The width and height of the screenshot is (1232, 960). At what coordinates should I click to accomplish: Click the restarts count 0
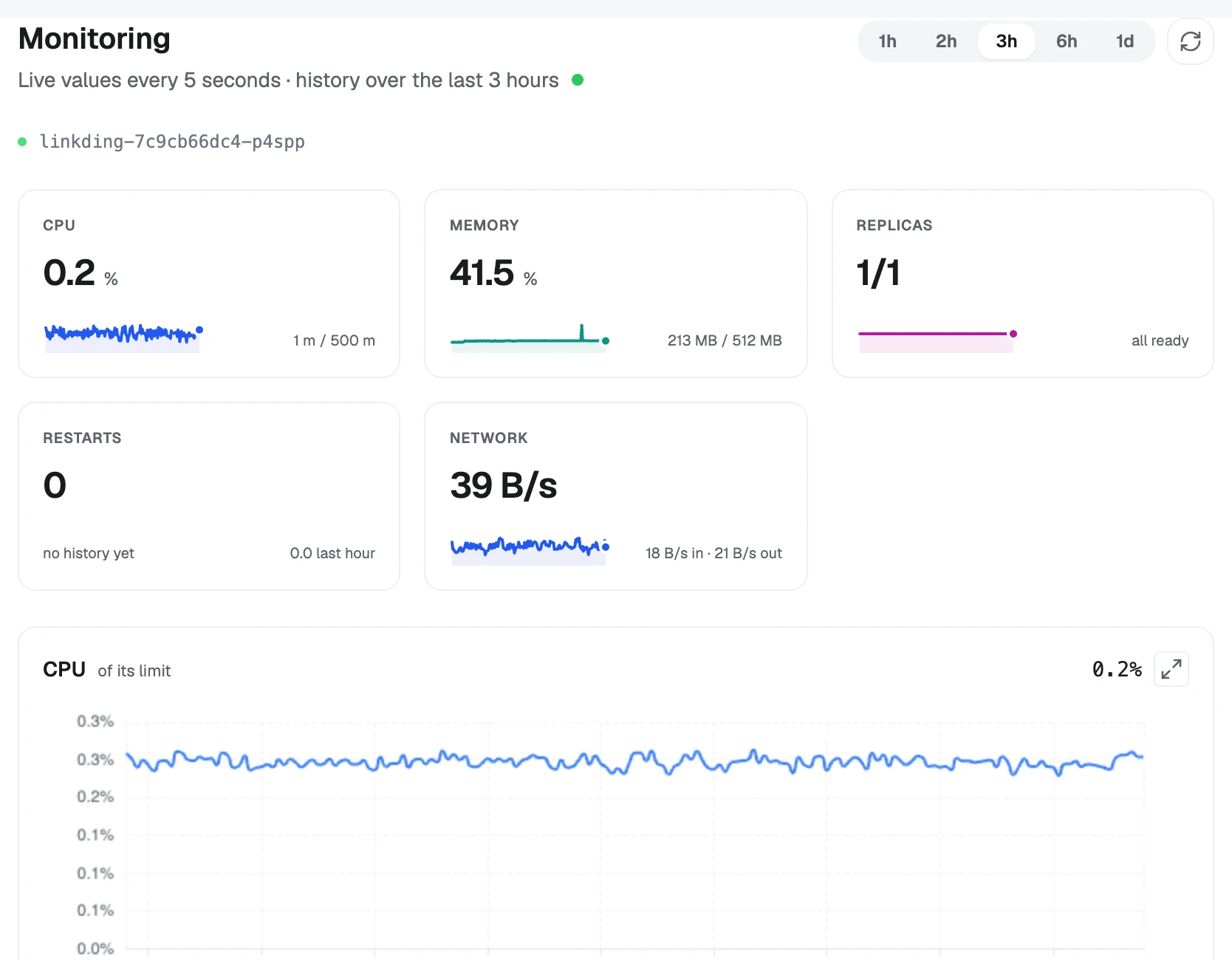(55, 485)
